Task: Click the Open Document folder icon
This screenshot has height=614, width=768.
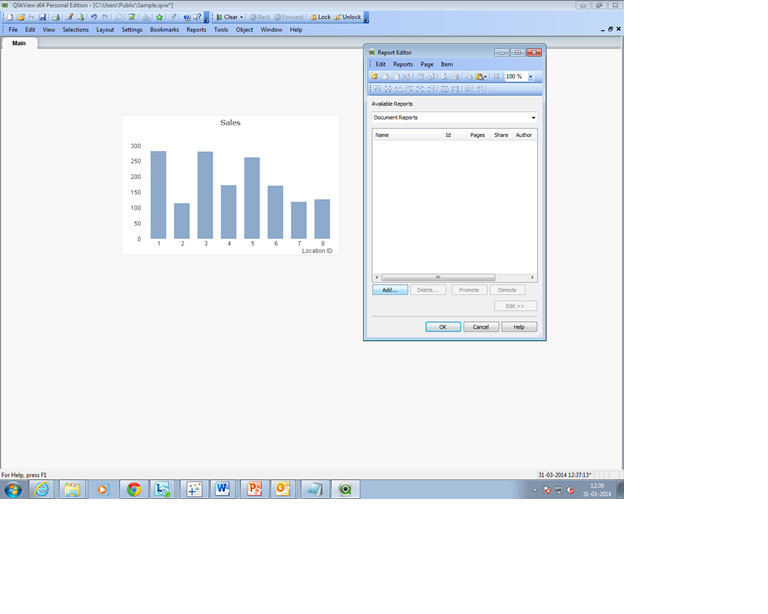Action: (21, 17)
